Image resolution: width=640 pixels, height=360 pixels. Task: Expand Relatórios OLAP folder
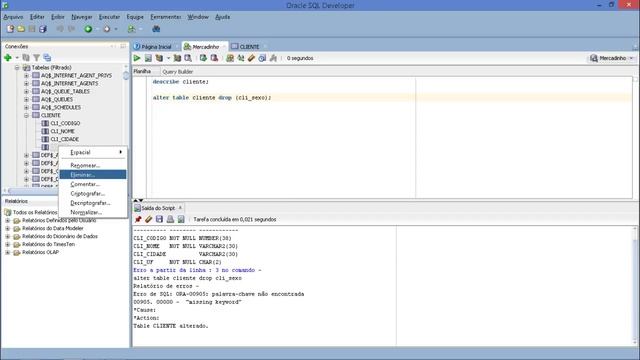(x=7, y=253)
